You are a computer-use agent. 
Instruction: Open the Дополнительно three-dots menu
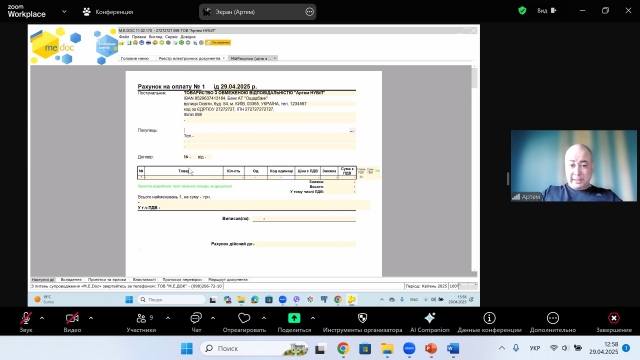click(x=553, y=322)
